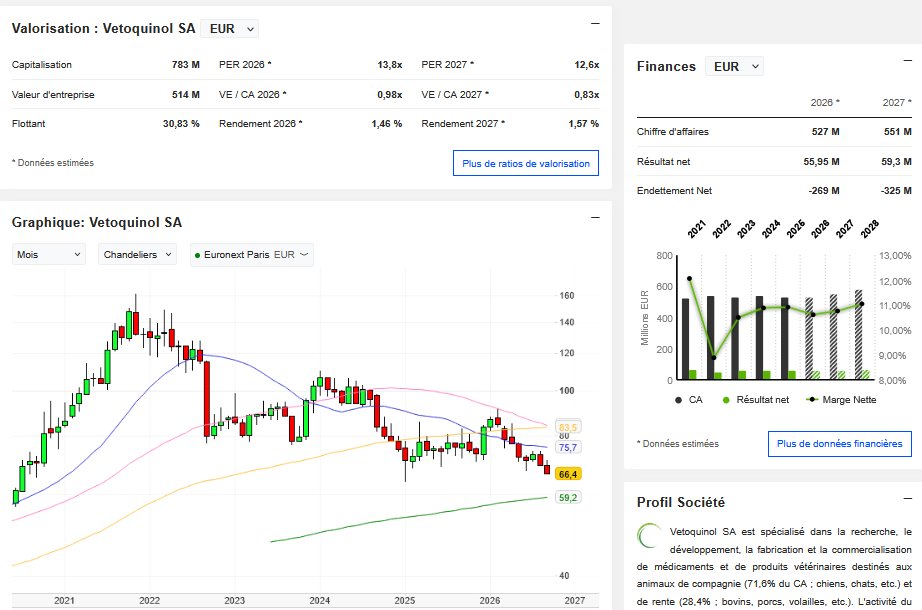Image resolution: width=922 pixels, height=610 pixels.
Task: Click the blue 75,7 moving average label
Action: click(x=567, y=448)
